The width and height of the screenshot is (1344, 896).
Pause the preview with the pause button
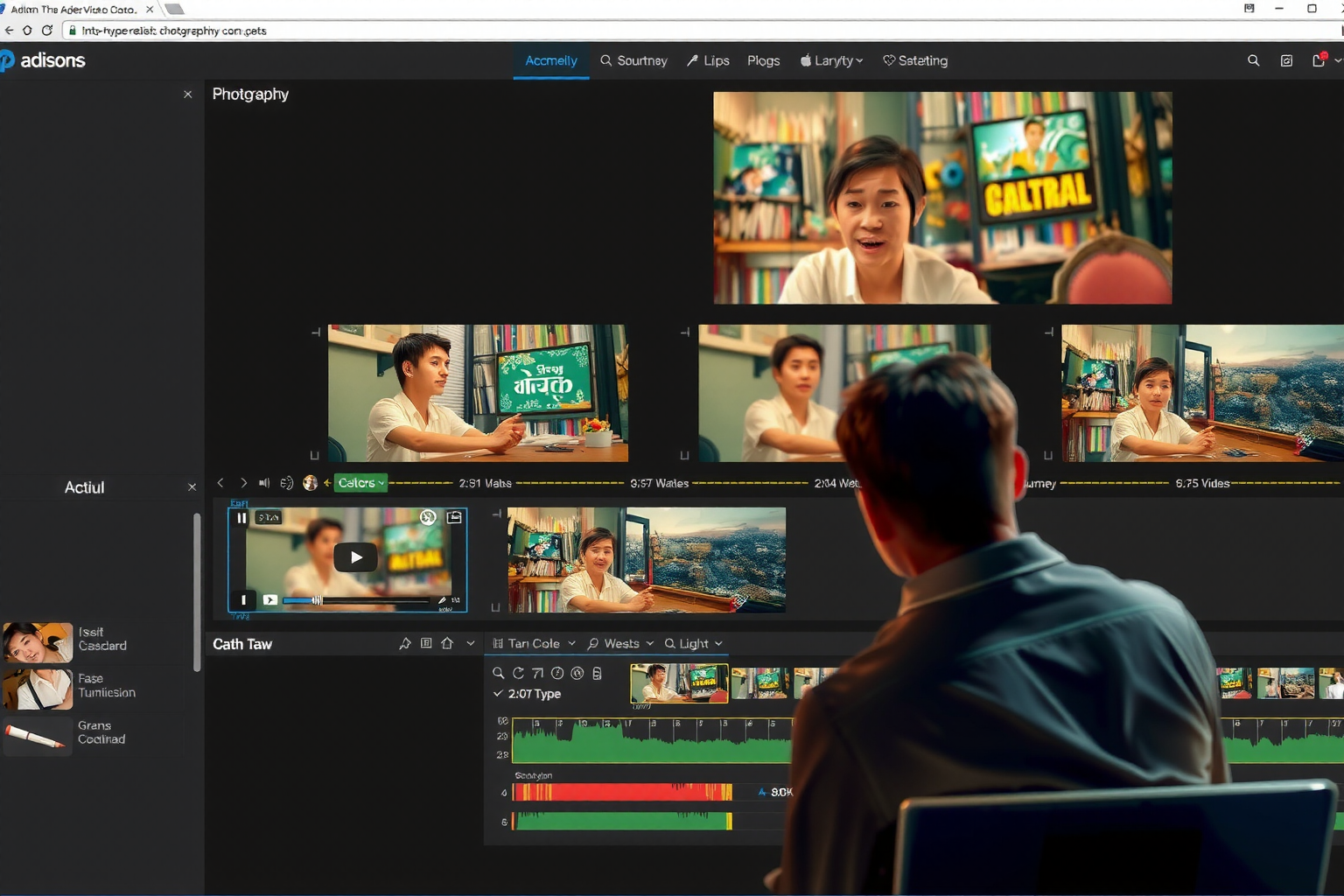pos(241,518)
